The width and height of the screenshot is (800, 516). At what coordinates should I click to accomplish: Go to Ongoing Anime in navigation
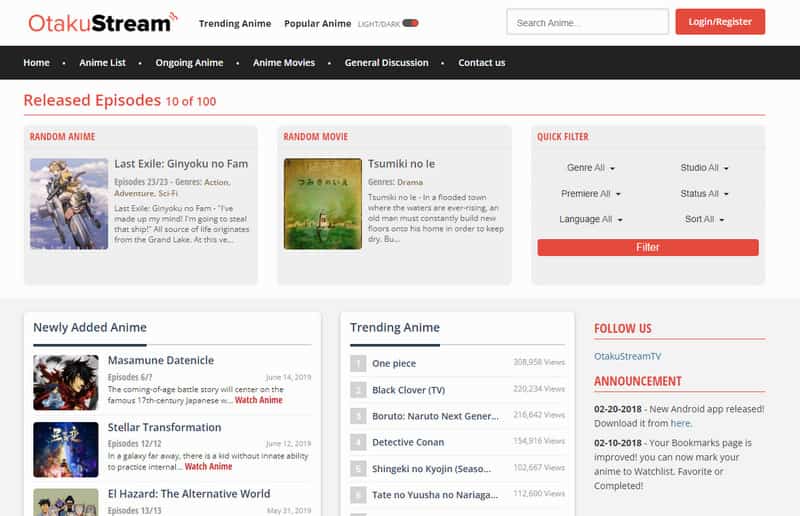[x=189, y=62]
